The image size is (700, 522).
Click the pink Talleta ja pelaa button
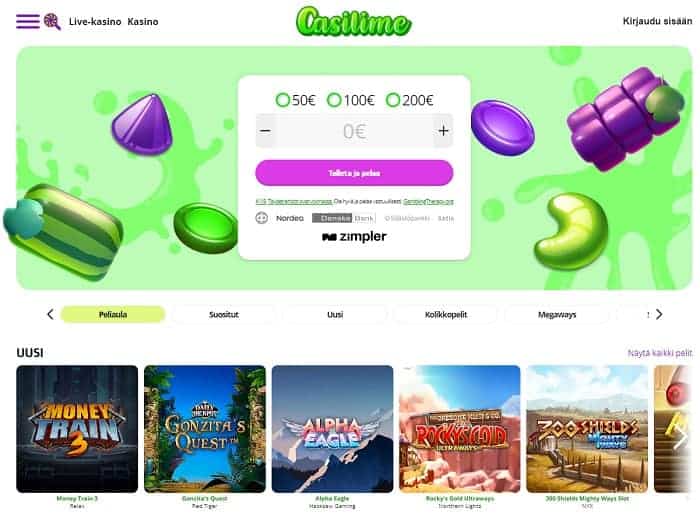(354, 173)
